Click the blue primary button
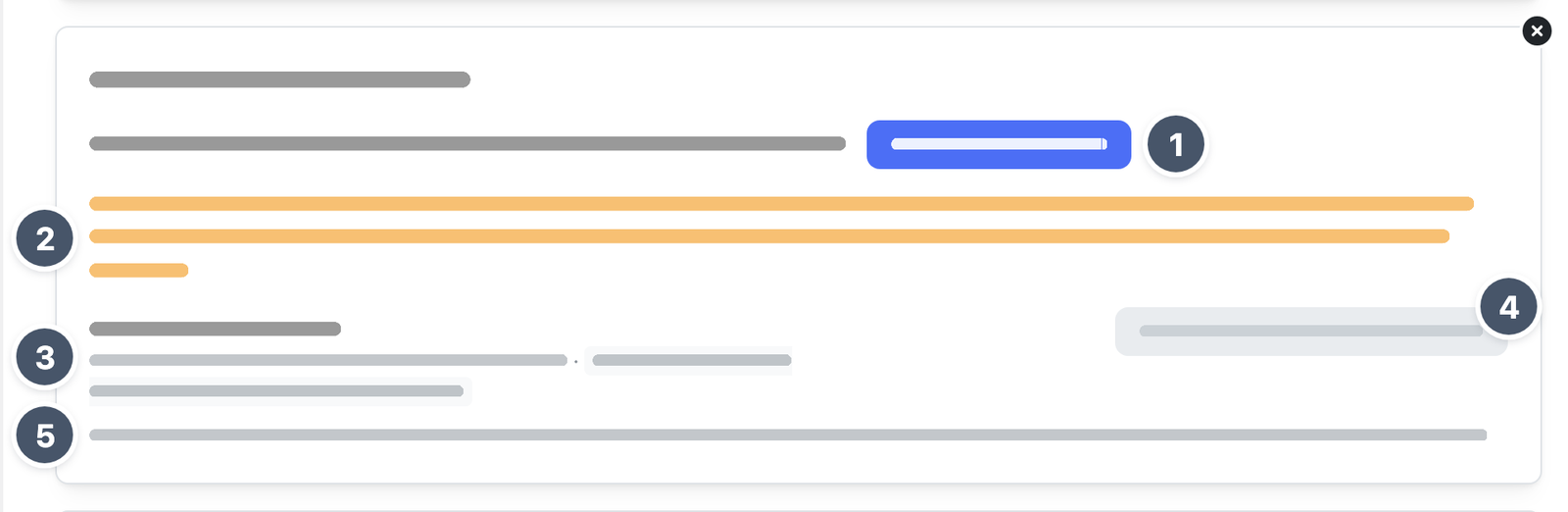The width and height of the screenshot is (1568, 512). coord(999,144)
